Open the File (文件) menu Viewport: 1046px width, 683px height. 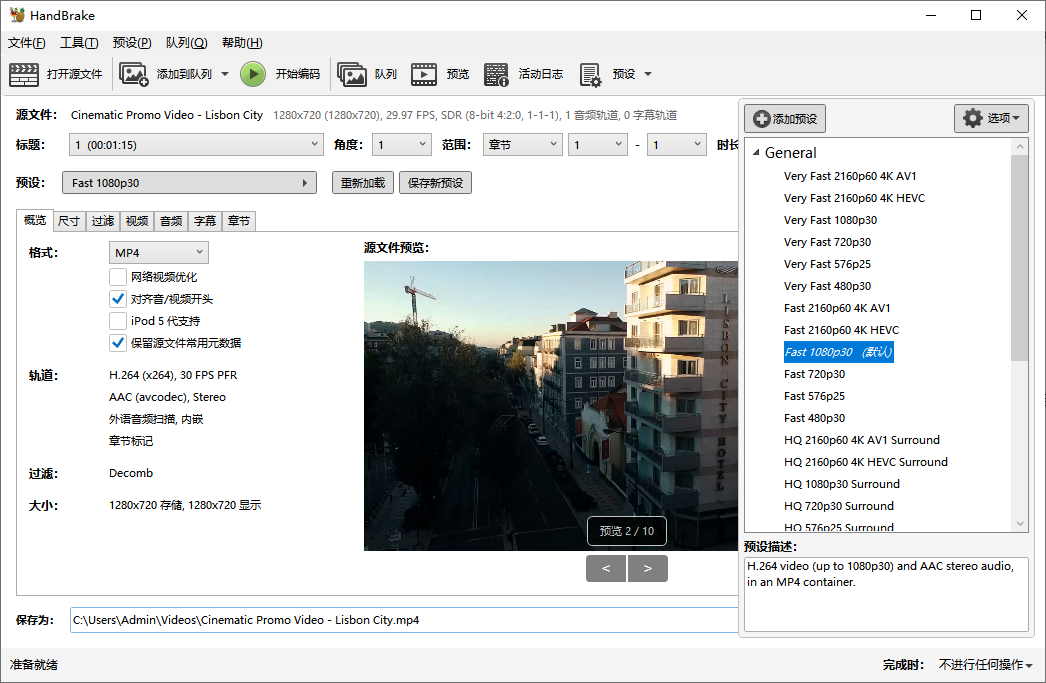tap(27, 43)
